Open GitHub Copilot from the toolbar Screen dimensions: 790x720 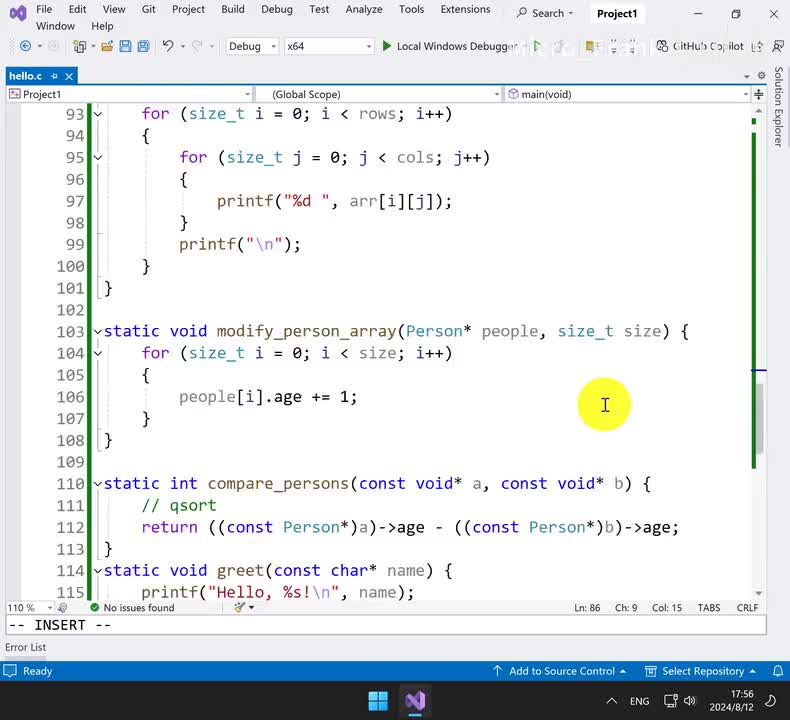[700, 46]
